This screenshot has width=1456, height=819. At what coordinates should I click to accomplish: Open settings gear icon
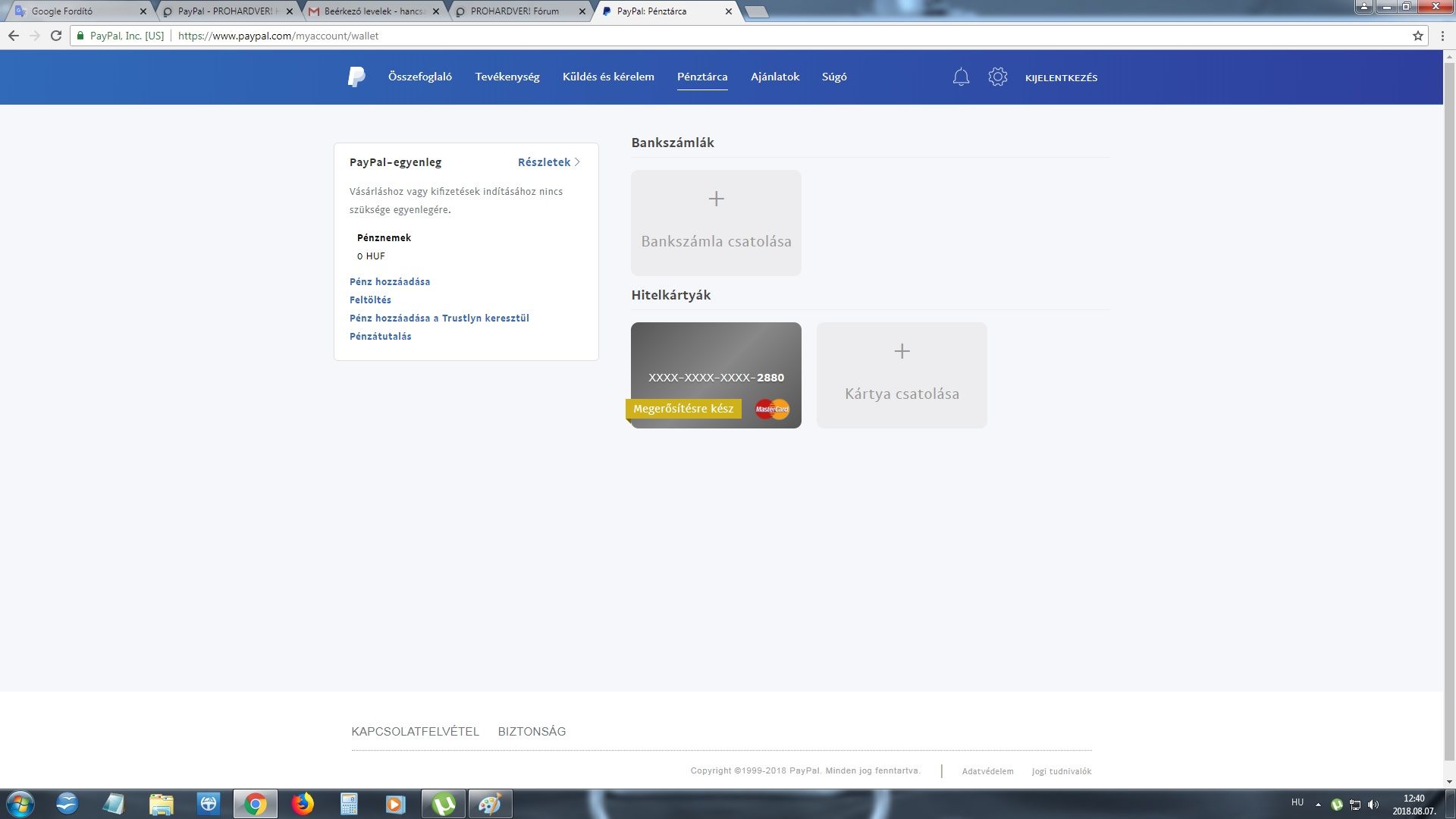997,77
